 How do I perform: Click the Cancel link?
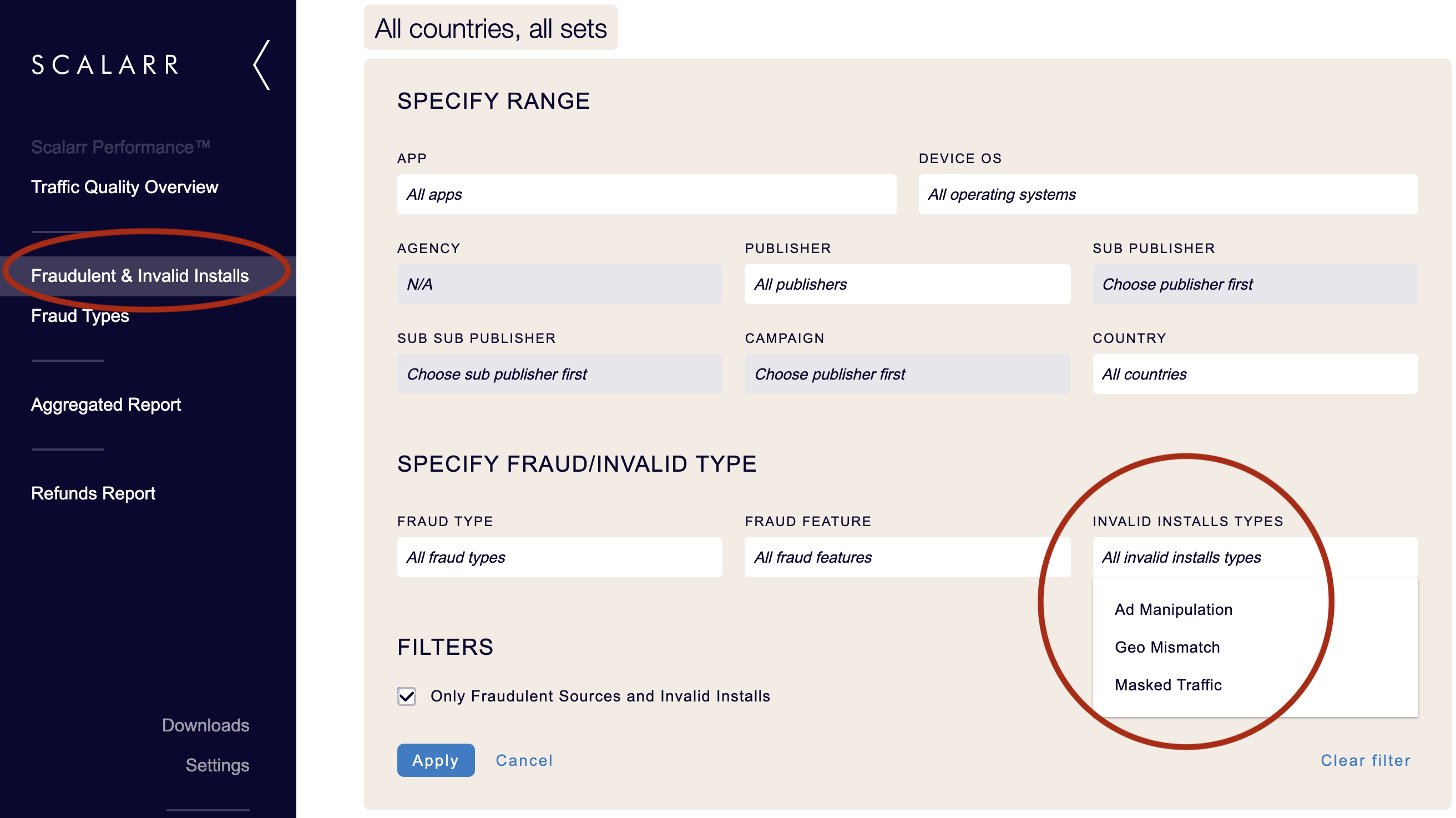pyautogui.click(x=524, y=761)
